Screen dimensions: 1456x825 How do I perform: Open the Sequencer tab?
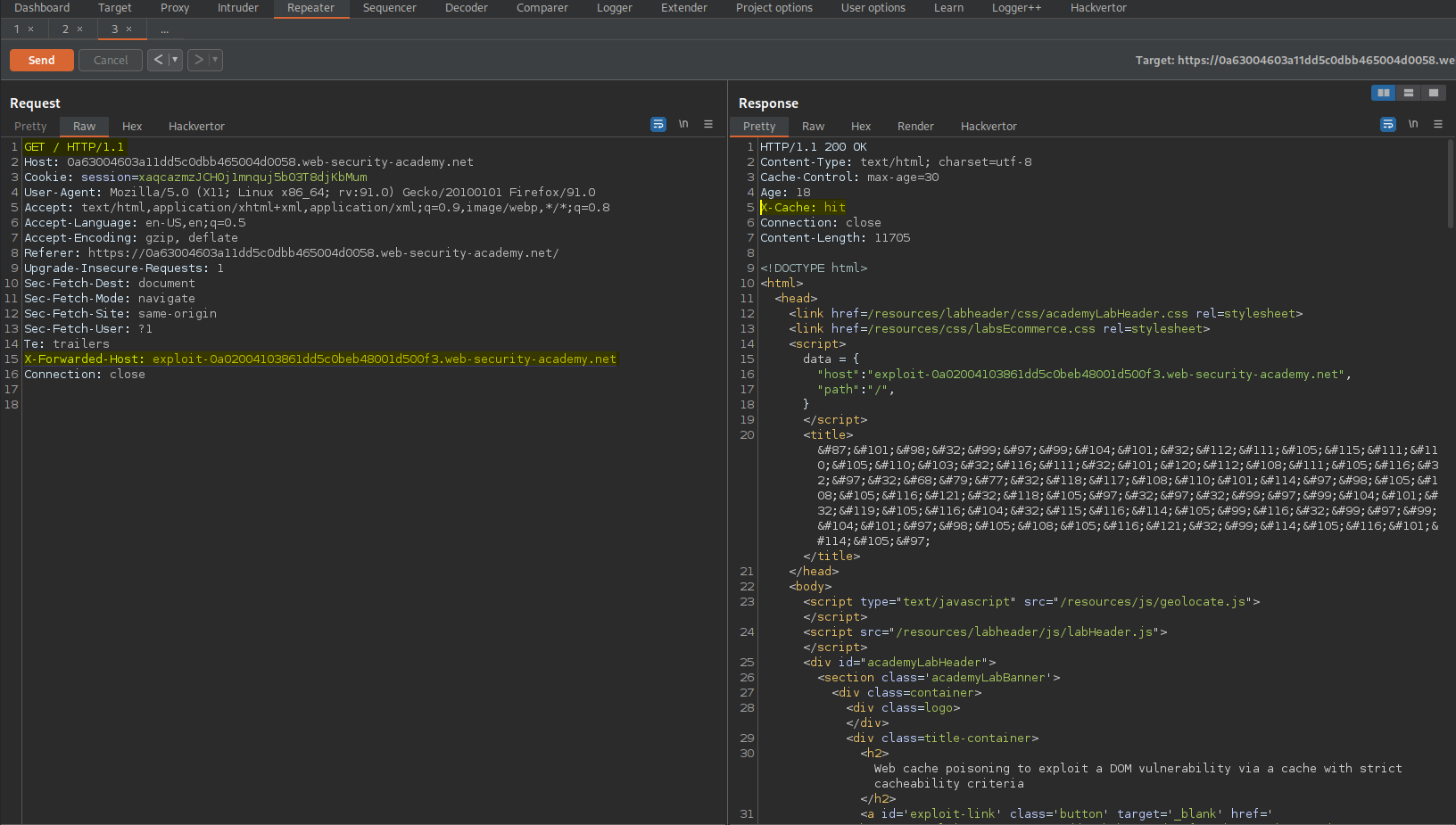[390, 8]
